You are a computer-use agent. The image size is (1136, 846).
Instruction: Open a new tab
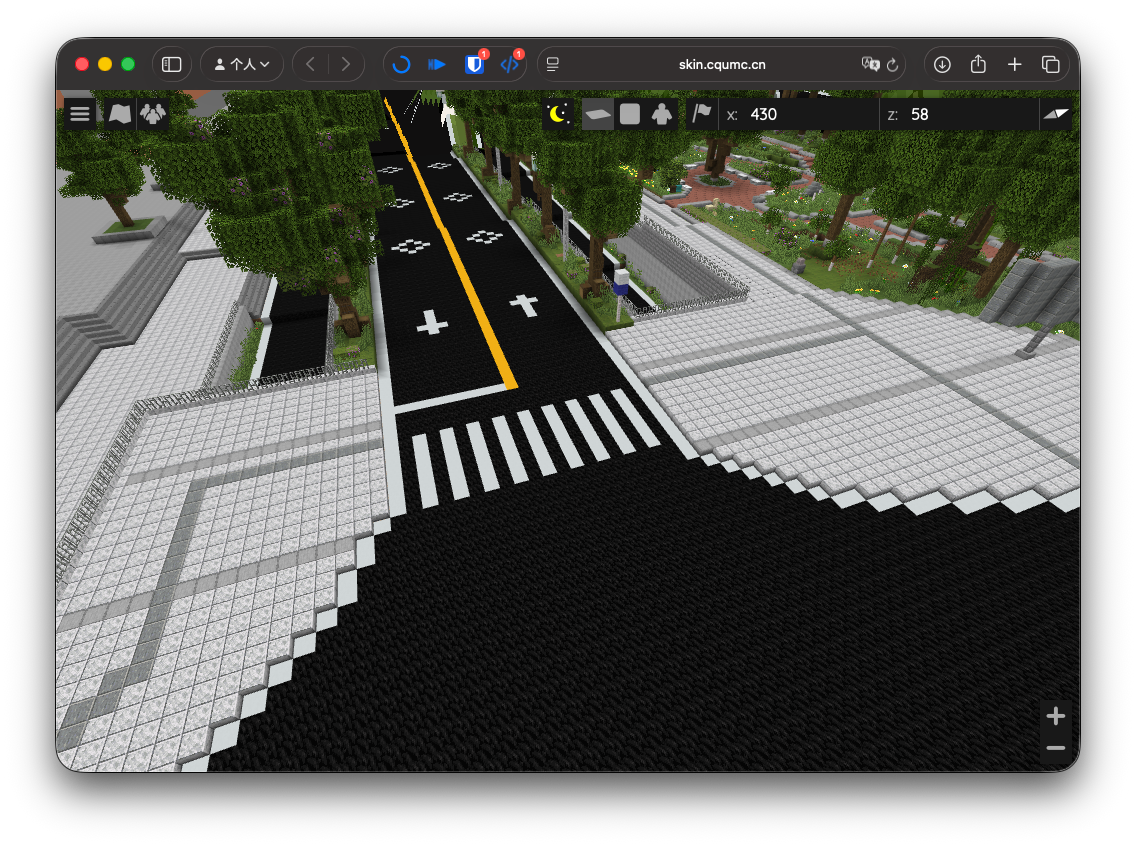coord(1014,64)
